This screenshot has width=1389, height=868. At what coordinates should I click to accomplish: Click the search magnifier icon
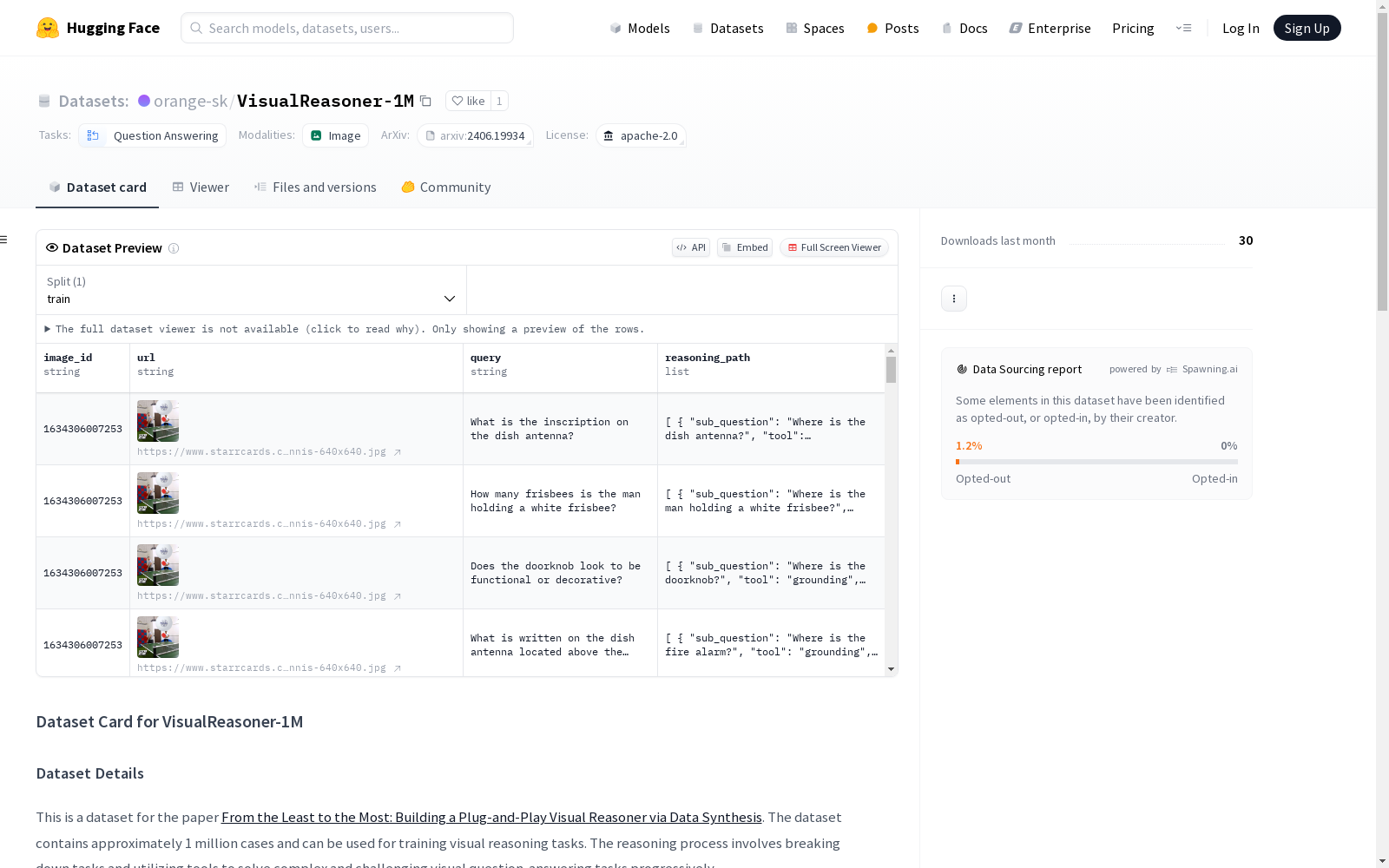tap(197, 28)
